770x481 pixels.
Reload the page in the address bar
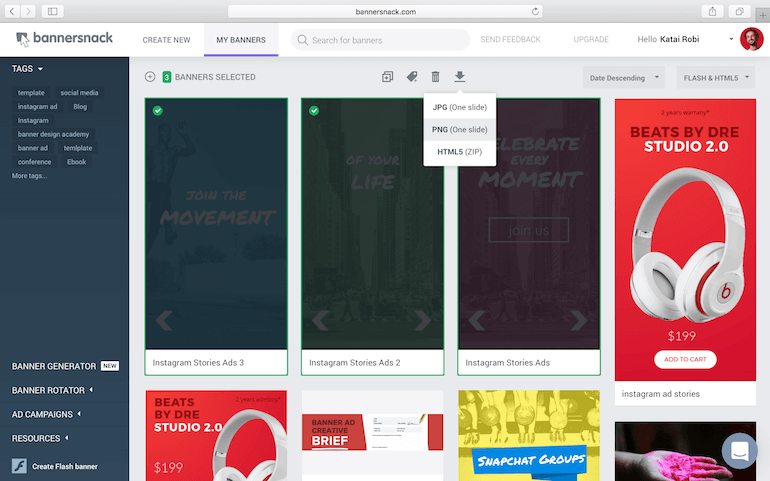(535, 11)
